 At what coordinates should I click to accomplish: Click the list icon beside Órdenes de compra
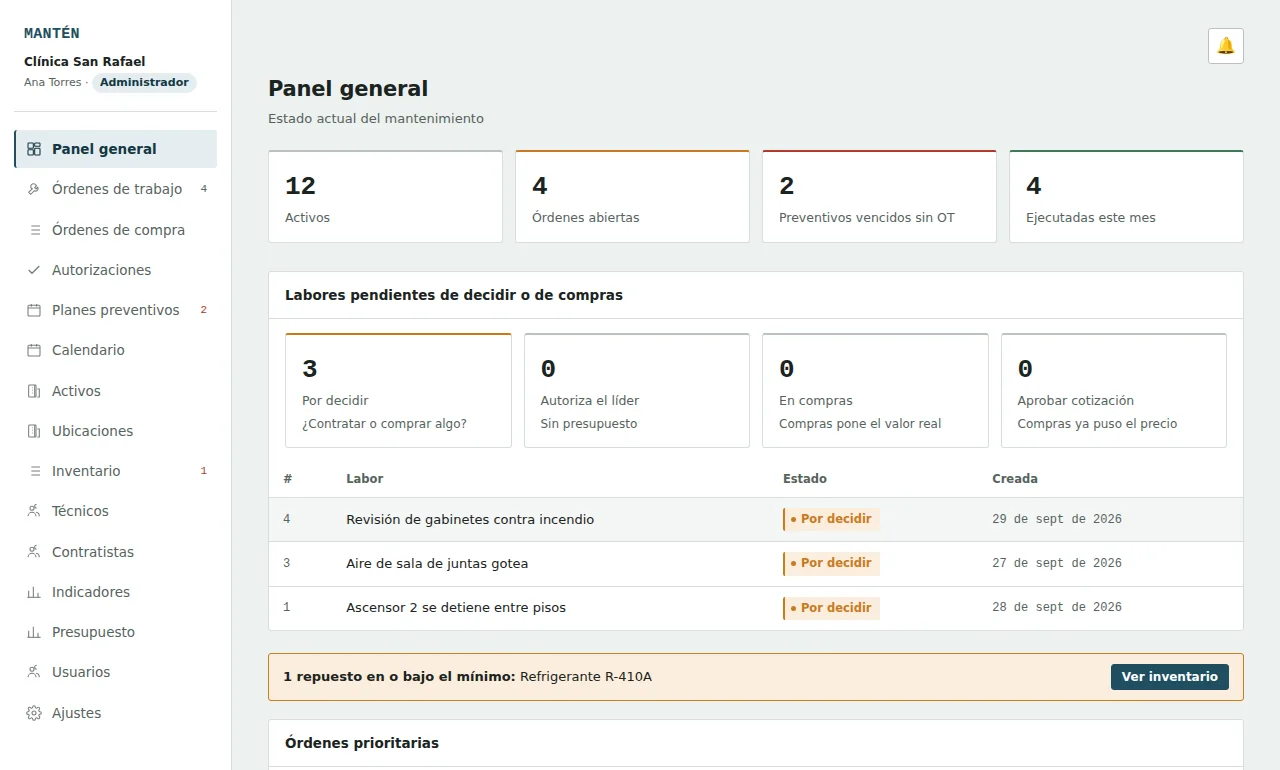pos(34,230)
